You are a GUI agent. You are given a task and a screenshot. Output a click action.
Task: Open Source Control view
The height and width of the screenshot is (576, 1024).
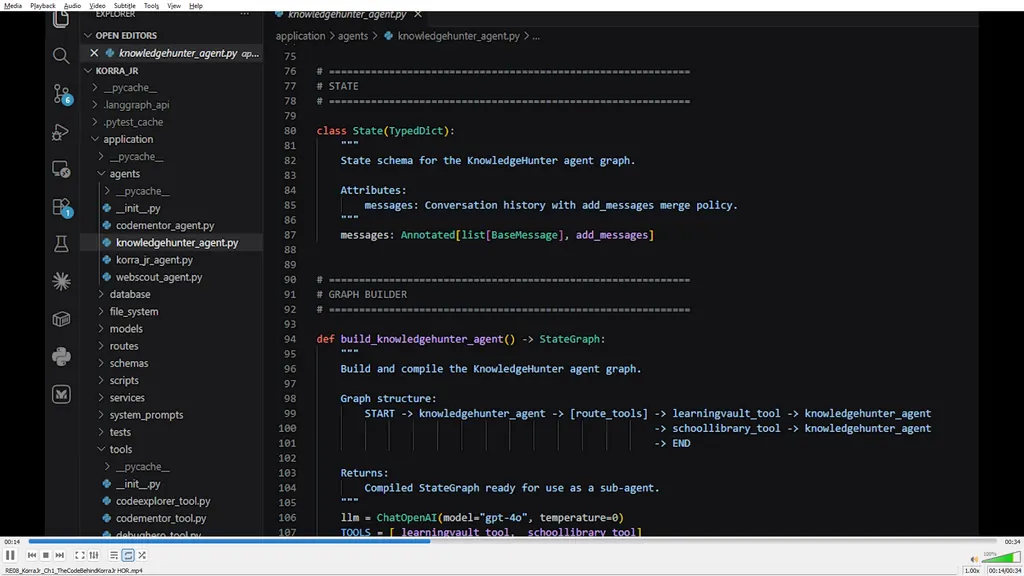pyautogui.click(x=61, y=94)
